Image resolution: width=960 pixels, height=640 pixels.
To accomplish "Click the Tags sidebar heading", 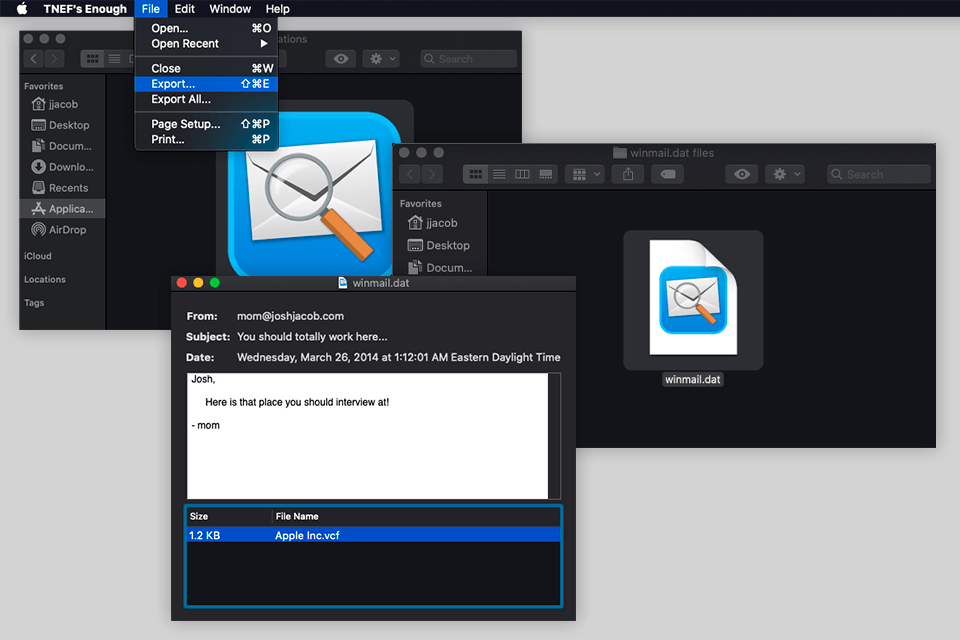I will click(34, 303).
